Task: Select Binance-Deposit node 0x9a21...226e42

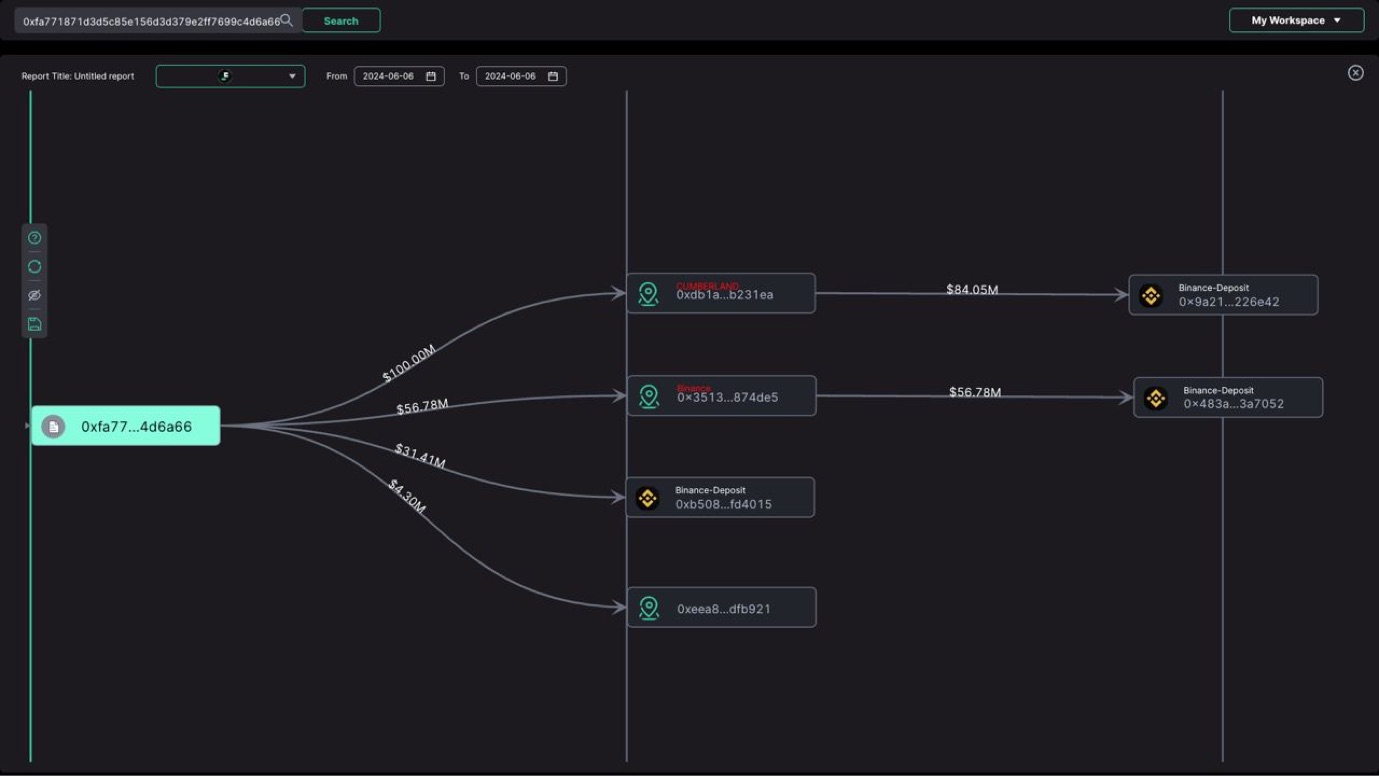Action: (x=1223, y=295)
